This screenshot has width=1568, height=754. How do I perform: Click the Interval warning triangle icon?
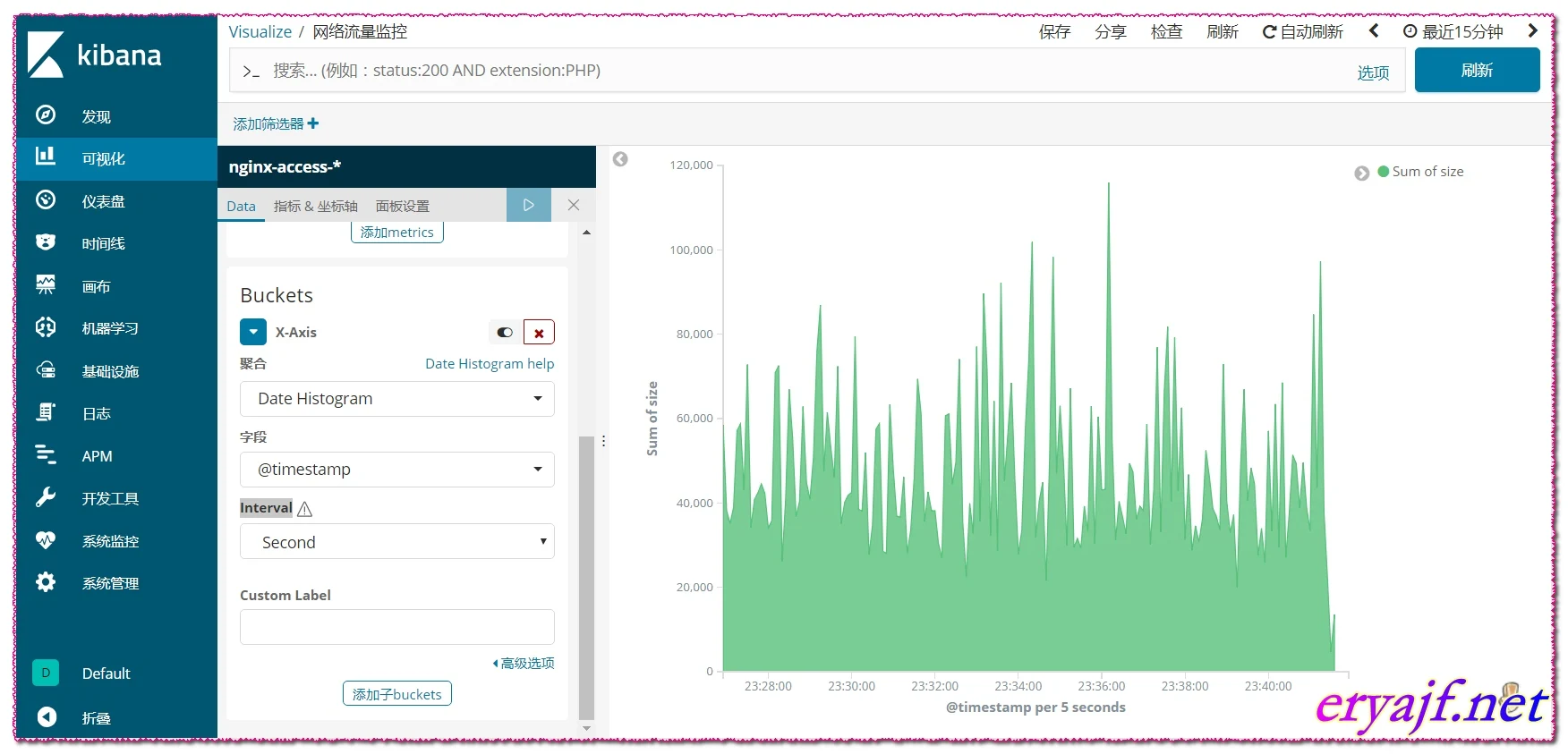(x=304, y=509)
